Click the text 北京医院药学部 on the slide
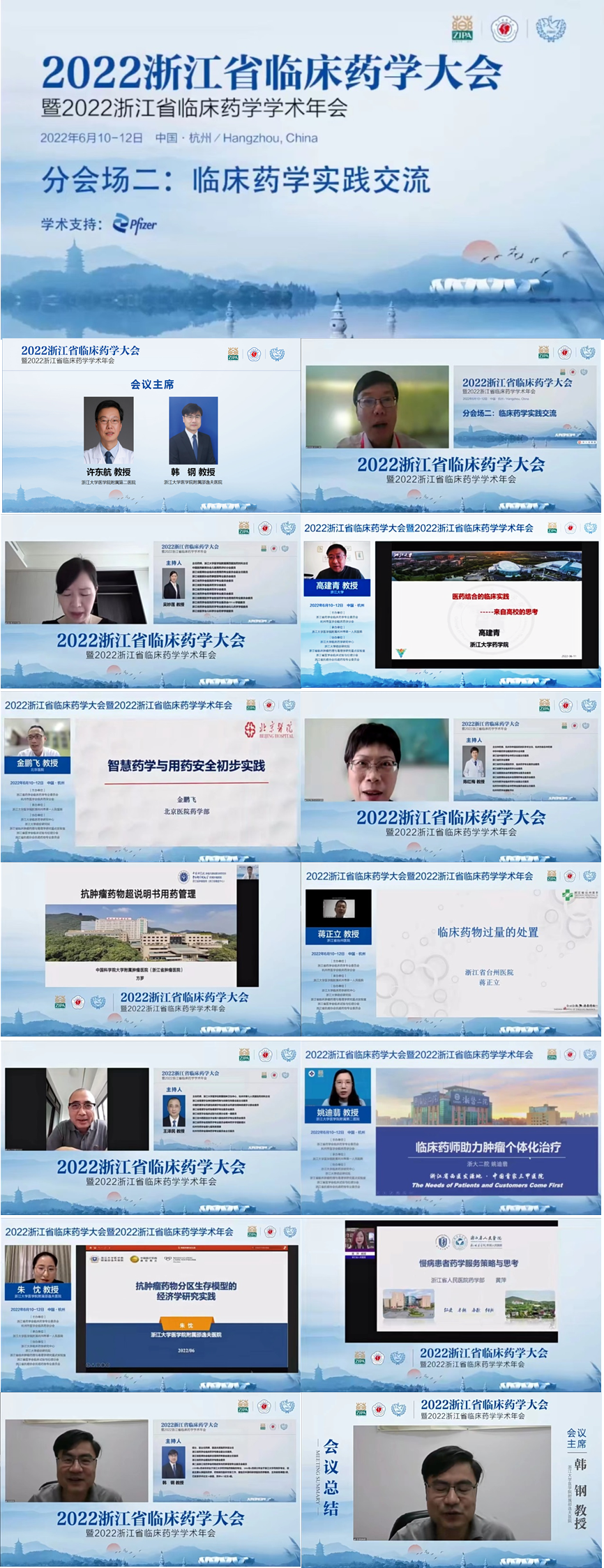Viewport: 604px width, 1568px height. tap(186, 811)
